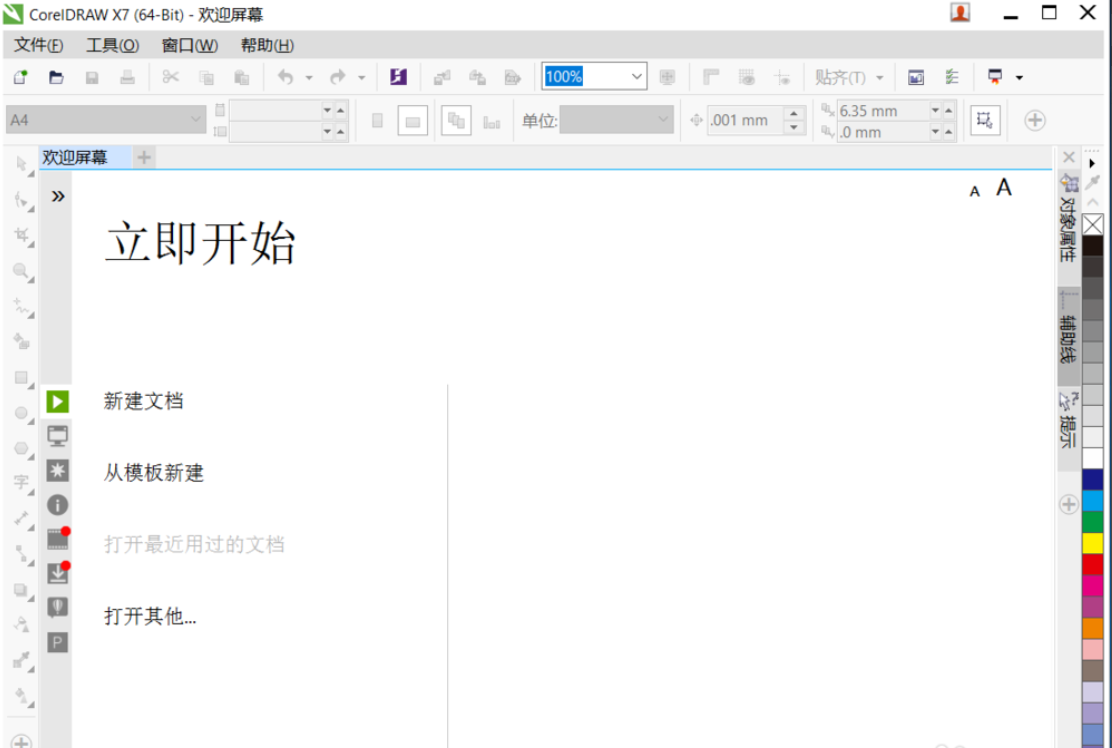Viewport: 1112px width, 748px height.
Task: Click the info circle icon in welcome sidebar
Action: [x=58, y=505]
